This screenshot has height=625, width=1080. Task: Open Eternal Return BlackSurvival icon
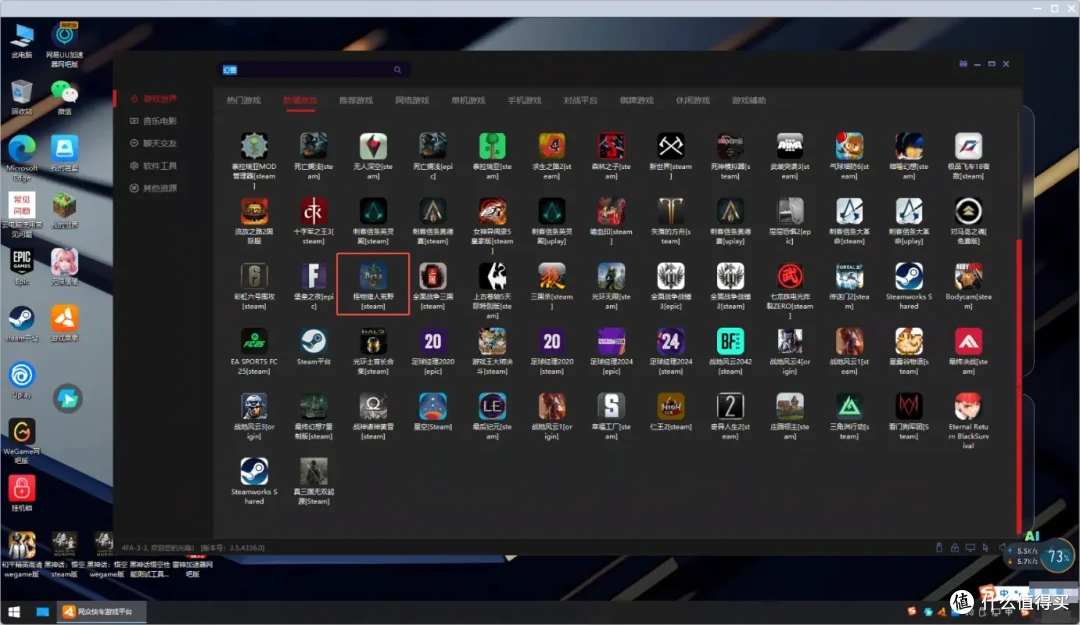[968, 407]
